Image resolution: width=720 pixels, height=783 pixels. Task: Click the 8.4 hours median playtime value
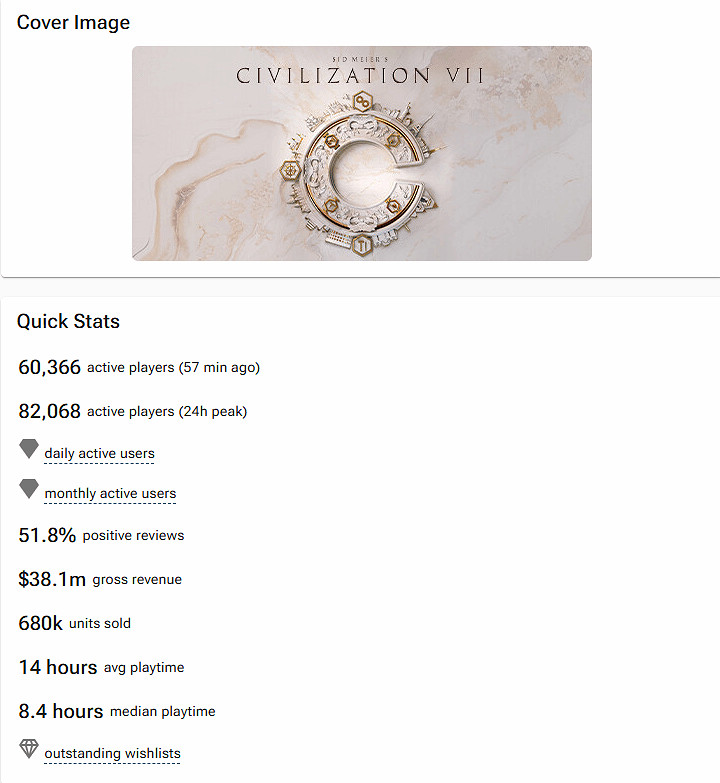click(60, 712)
